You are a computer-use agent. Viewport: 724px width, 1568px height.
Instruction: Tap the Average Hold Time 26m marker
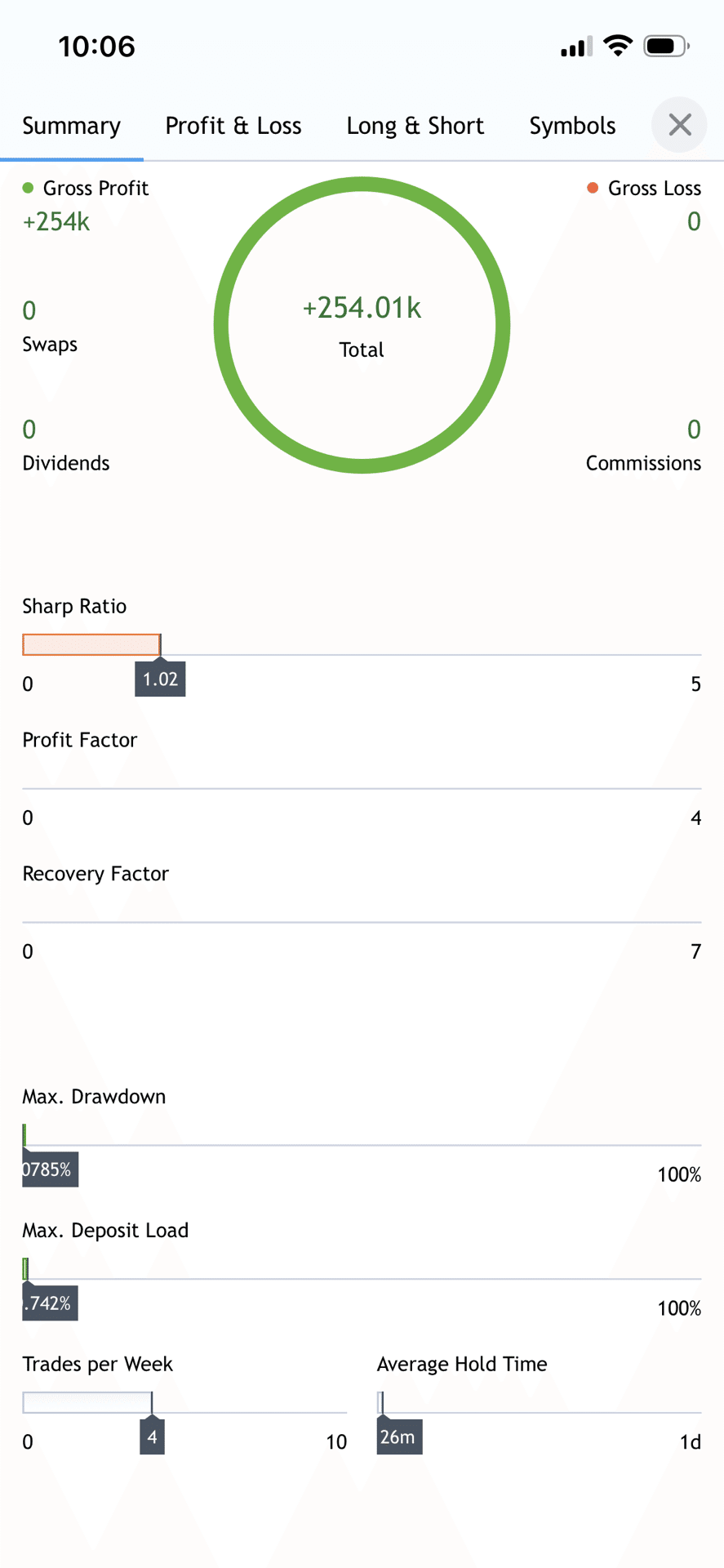pyautogui.click(x=399, y=1437)
